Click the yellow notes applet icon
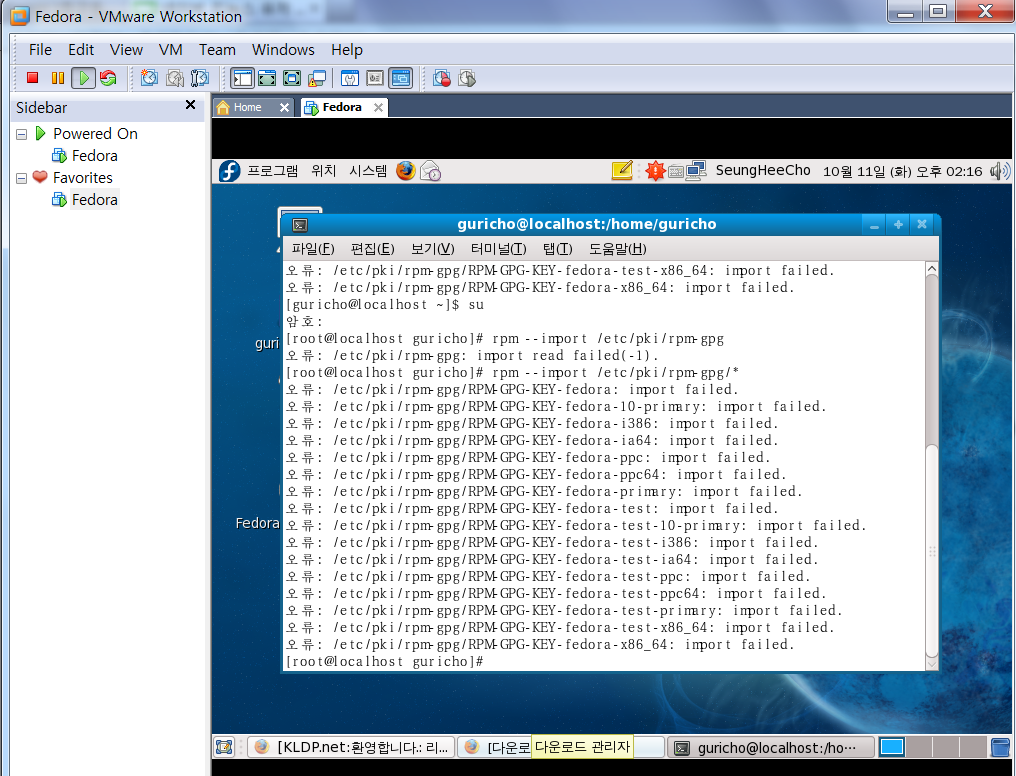 coord(622,170)
